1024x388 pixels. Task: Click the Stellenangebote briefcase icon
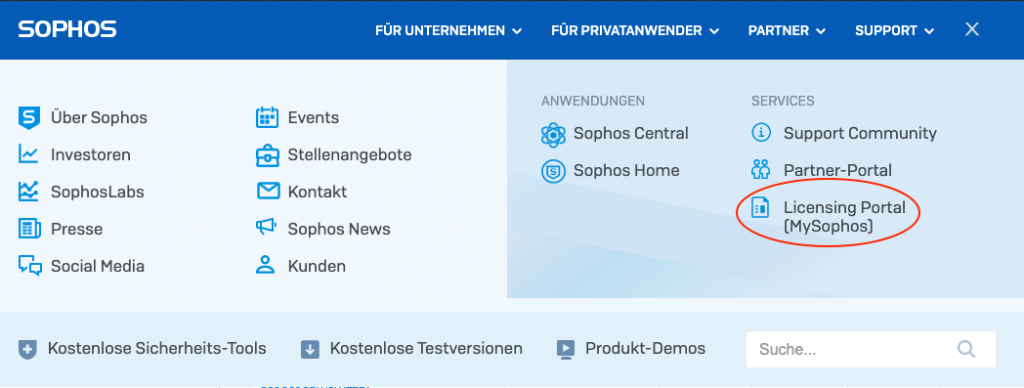tap(266, 155)
